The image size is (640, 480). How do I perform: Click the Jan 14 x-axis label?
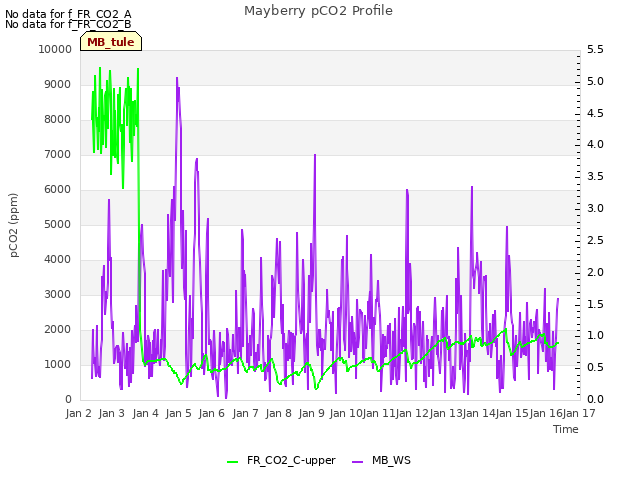479,413
